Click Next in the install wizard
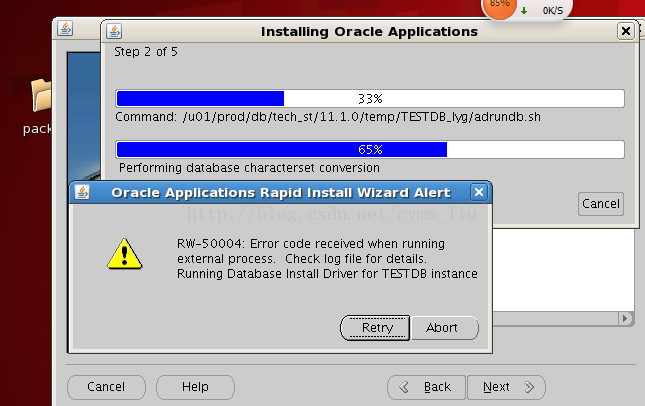Image resolution: width=645 pixels, height=406 pixels. pyautogui.click(x=506, y=387)
